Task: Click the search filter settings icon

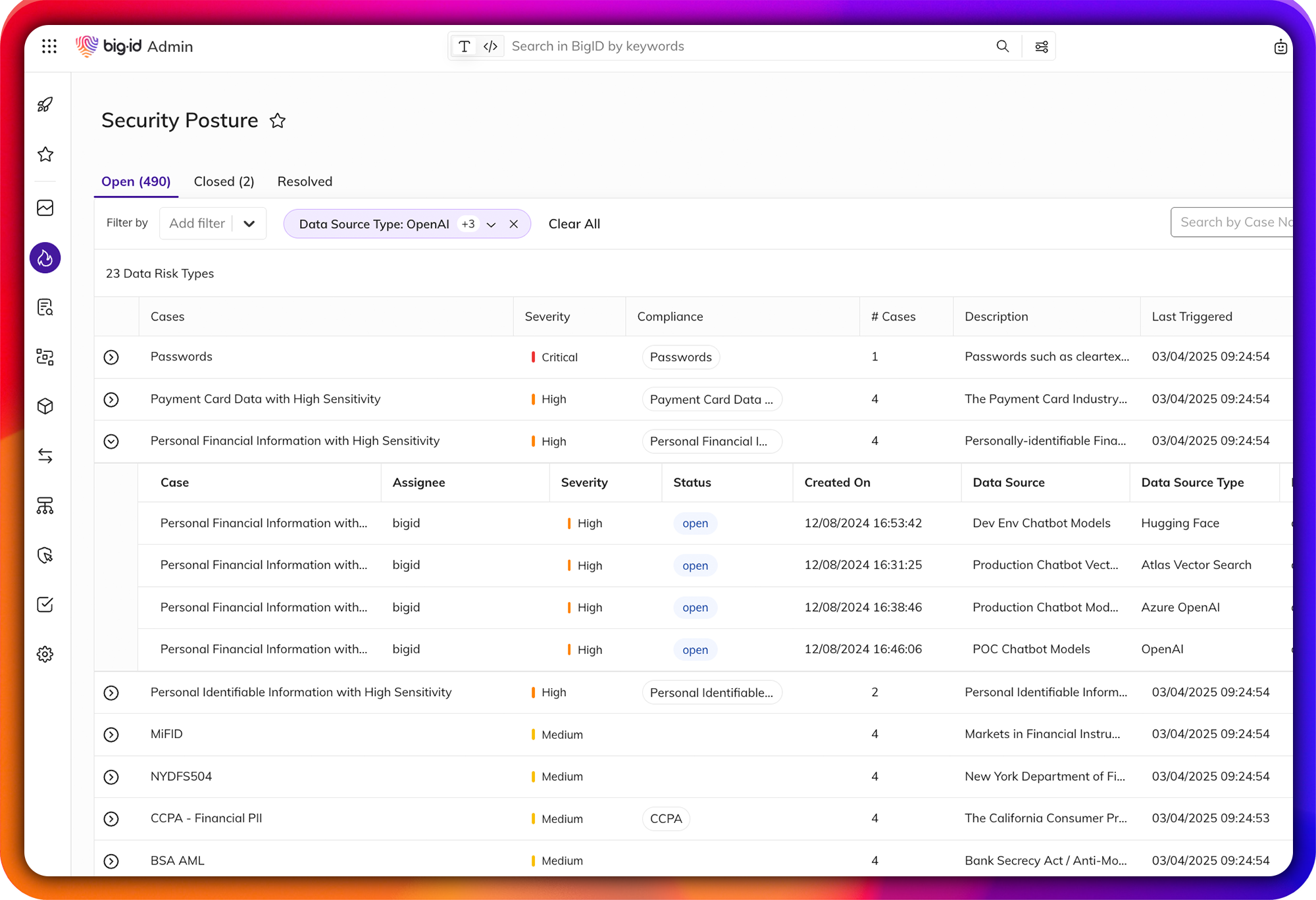Action: coord(1042,47)
